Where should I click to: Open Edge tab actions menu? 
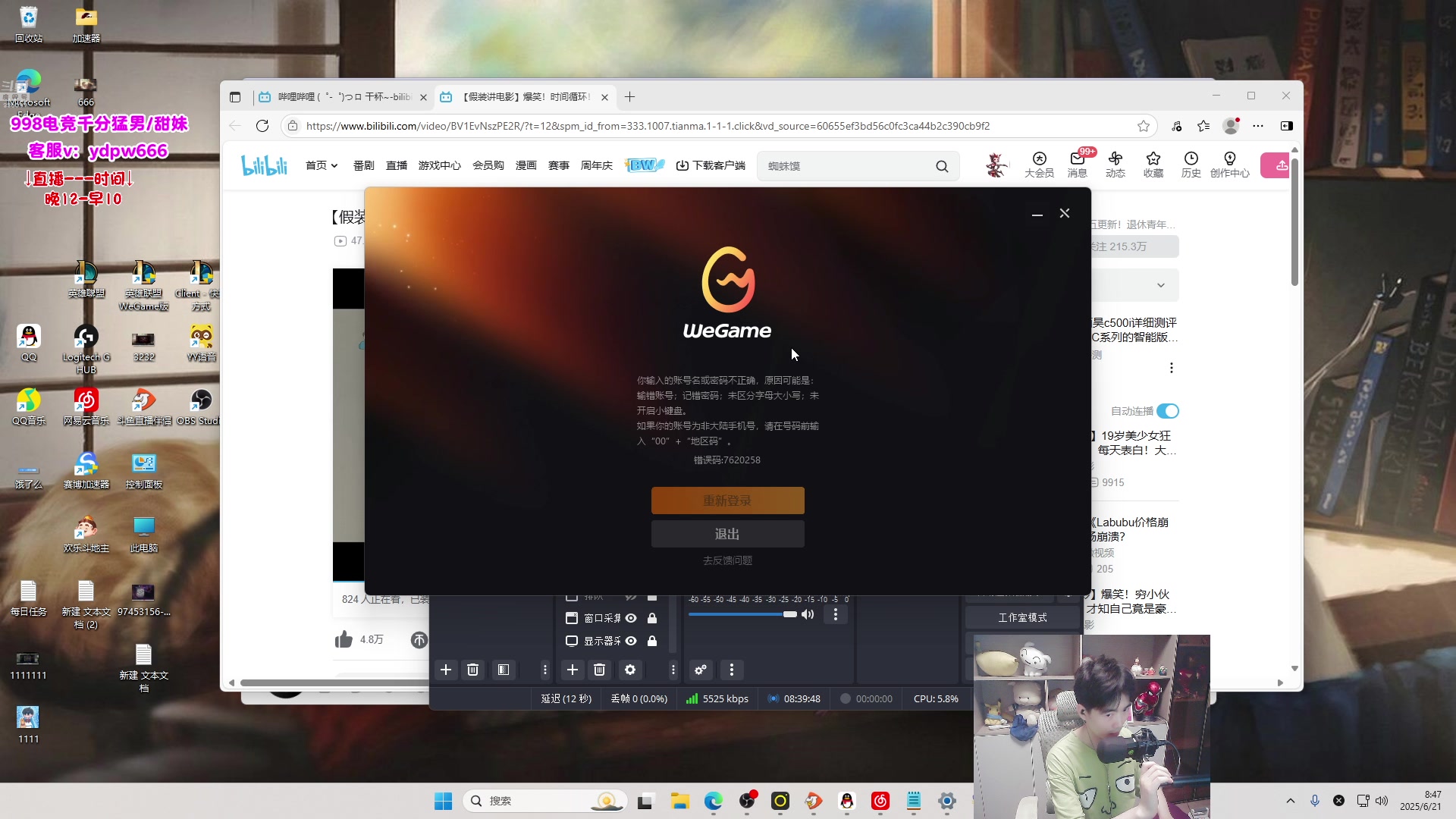click(235, 97)
